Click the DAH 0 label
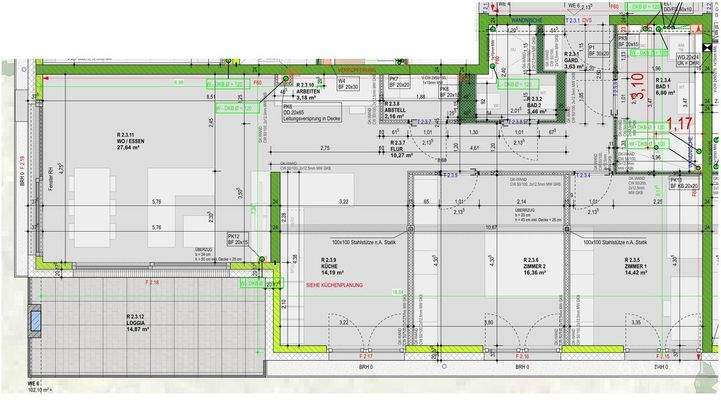 click(x=662, y=367)
